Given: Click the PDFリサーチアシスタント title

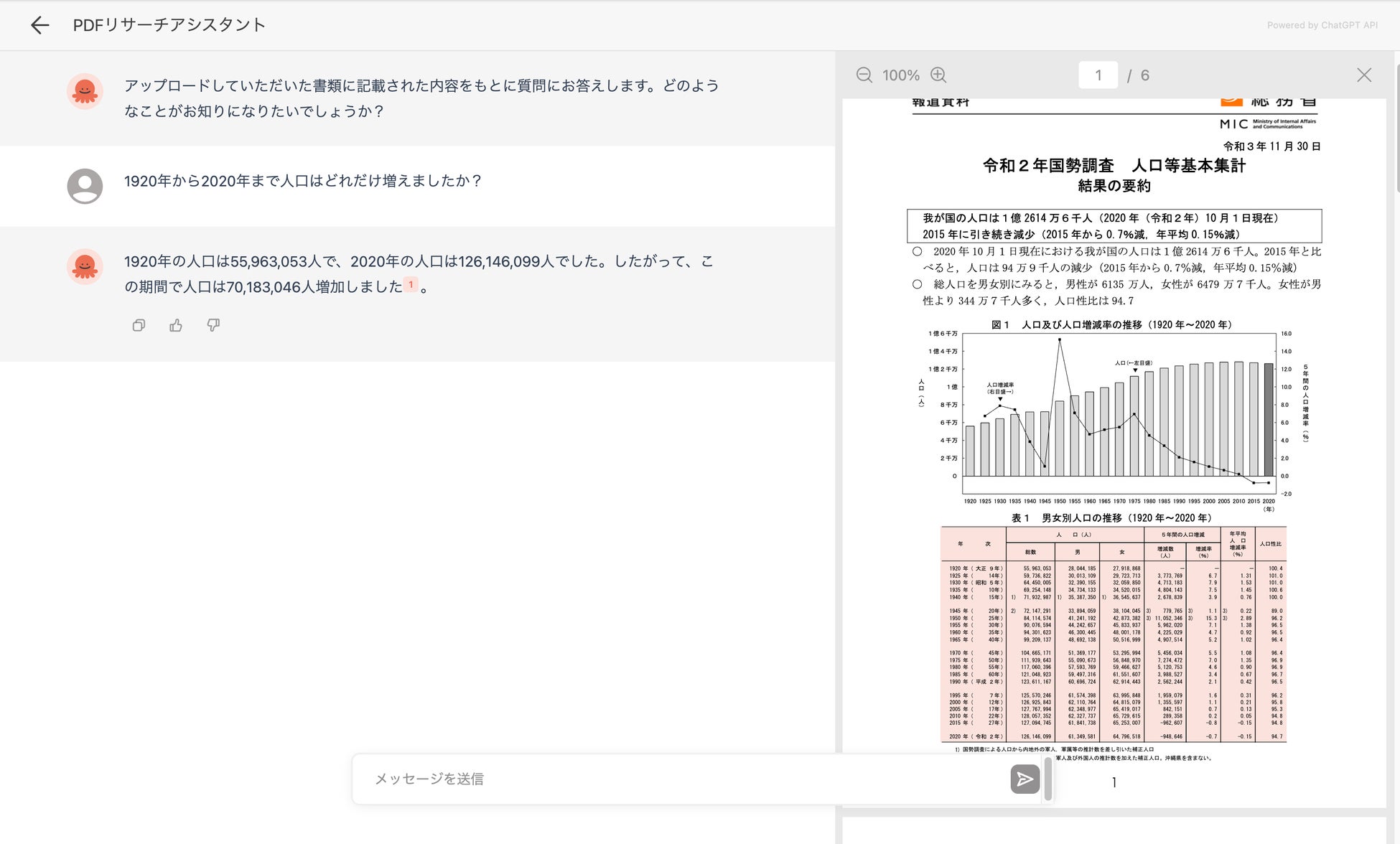Looking at the screenshot, I should point(169,25).
